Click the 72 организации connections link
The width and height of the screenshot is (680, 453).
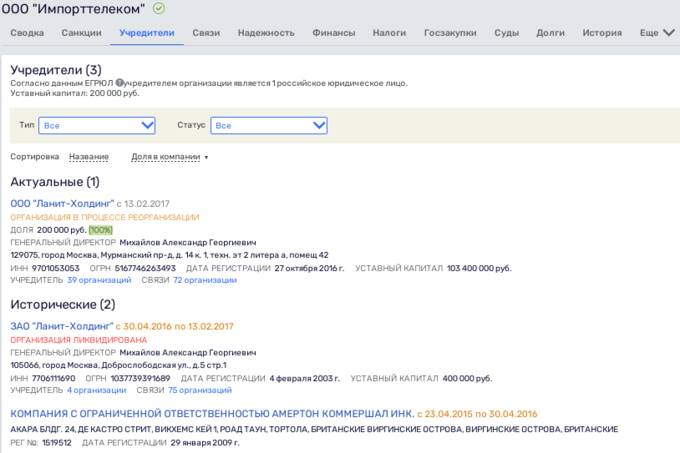pyautogui.click(x=205, y=280)
